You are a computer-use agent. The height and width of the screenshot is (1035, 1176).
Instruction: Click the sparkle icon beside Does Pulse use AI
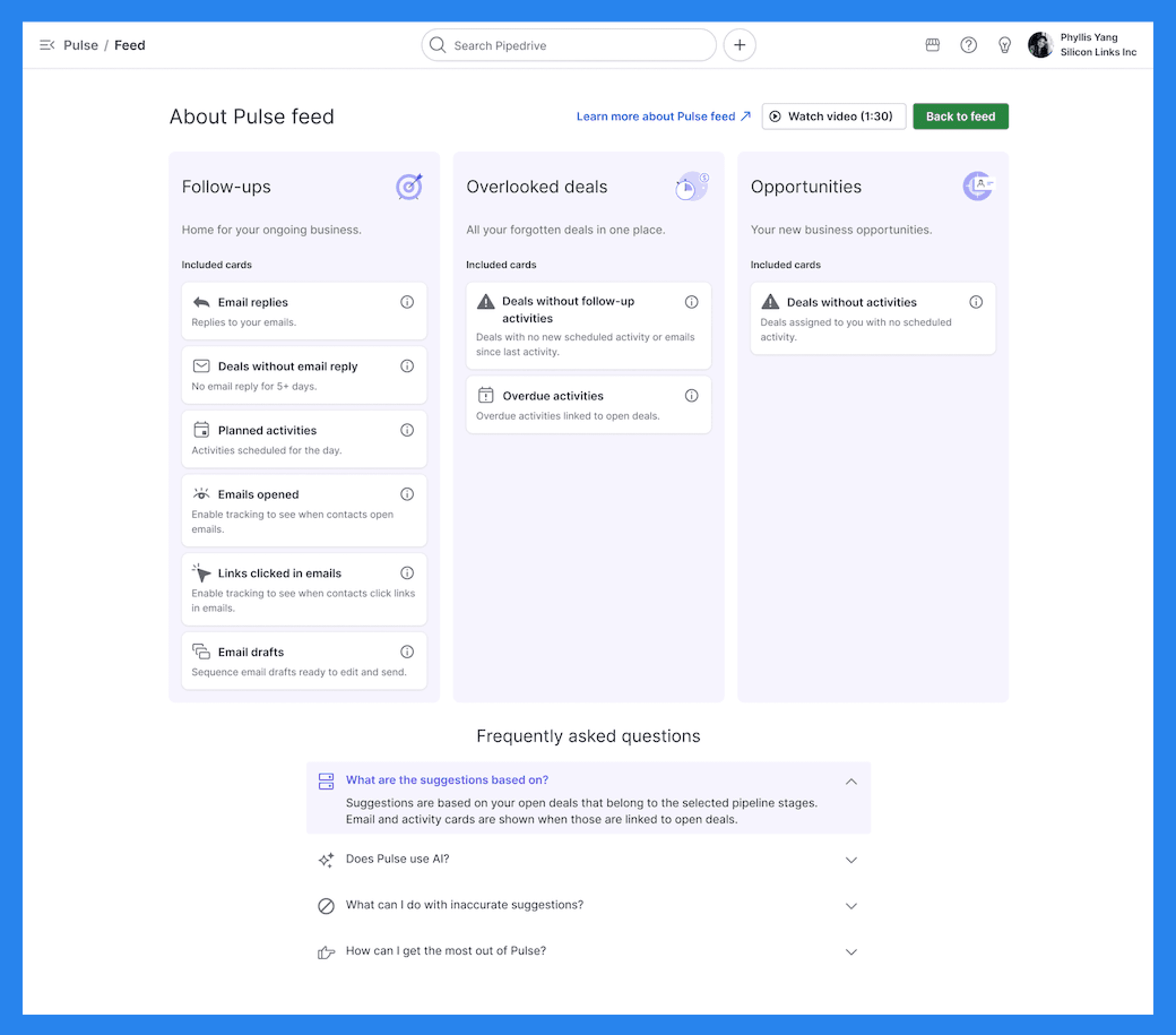pyautogui.click(x=326, y=860)
